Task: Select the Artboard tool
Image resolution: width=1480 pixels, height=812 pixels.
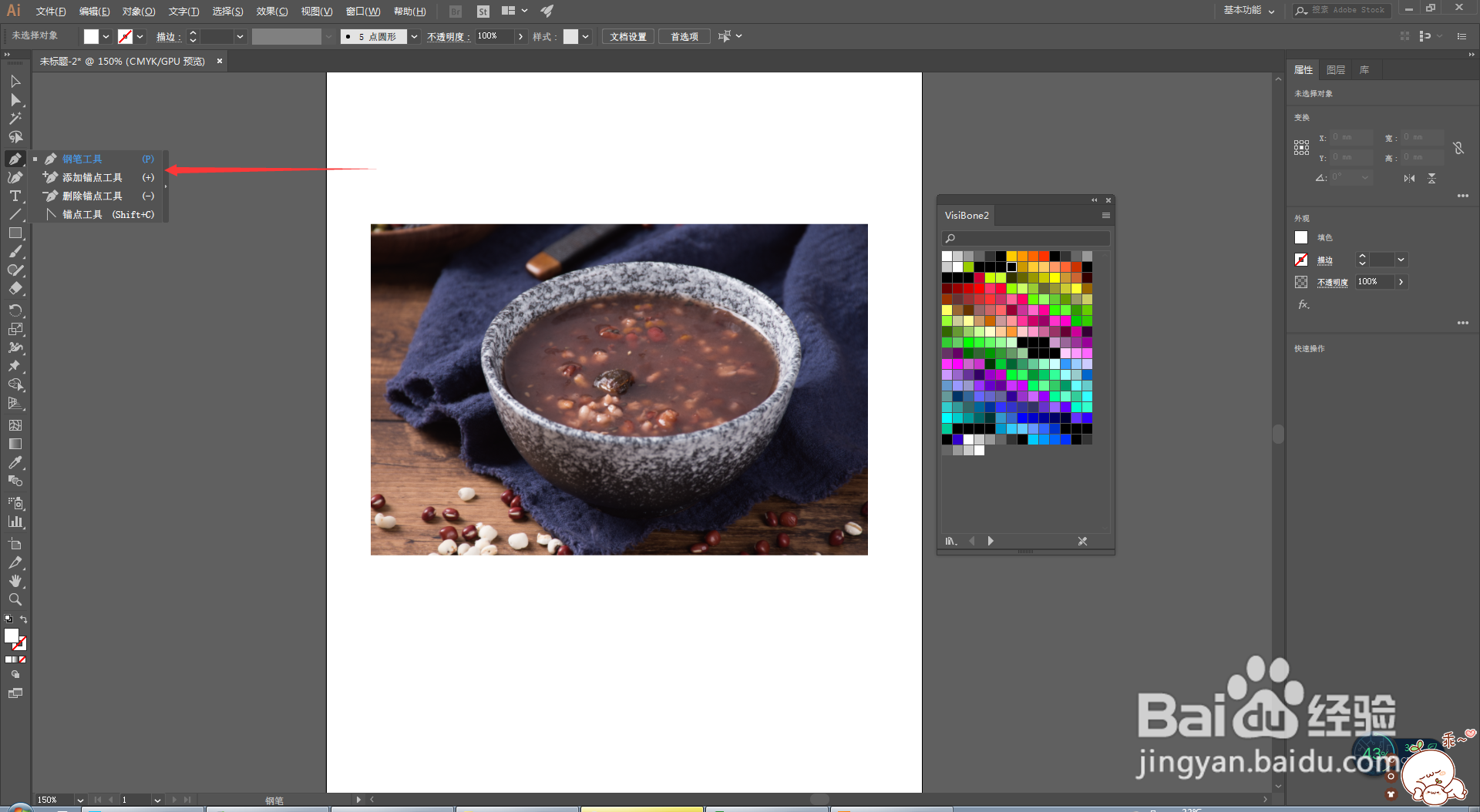Action: 15,544
